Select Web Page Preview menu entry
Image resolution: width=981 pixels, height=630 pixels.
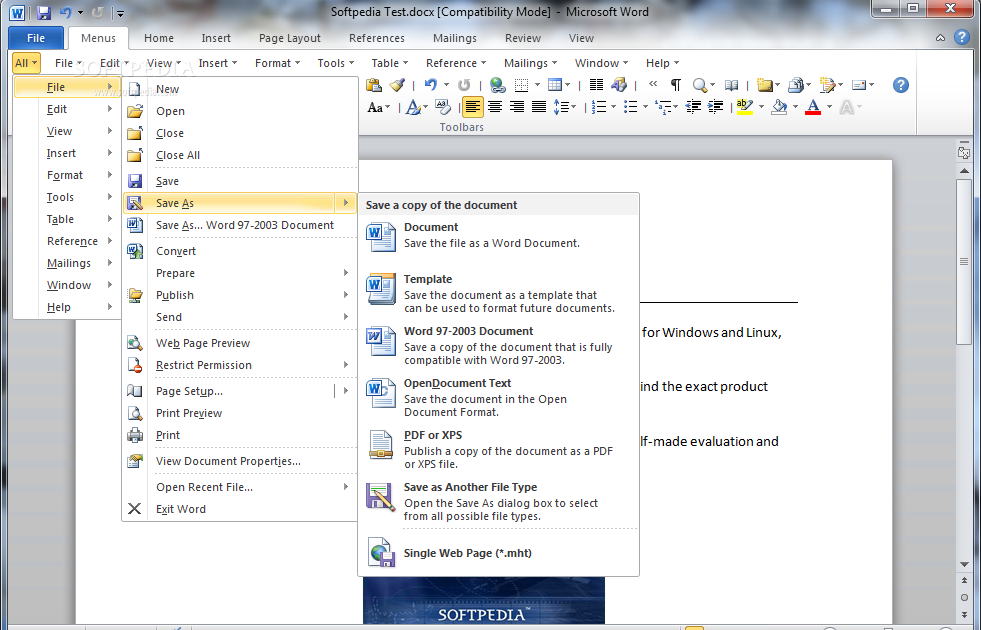(240, 343)
